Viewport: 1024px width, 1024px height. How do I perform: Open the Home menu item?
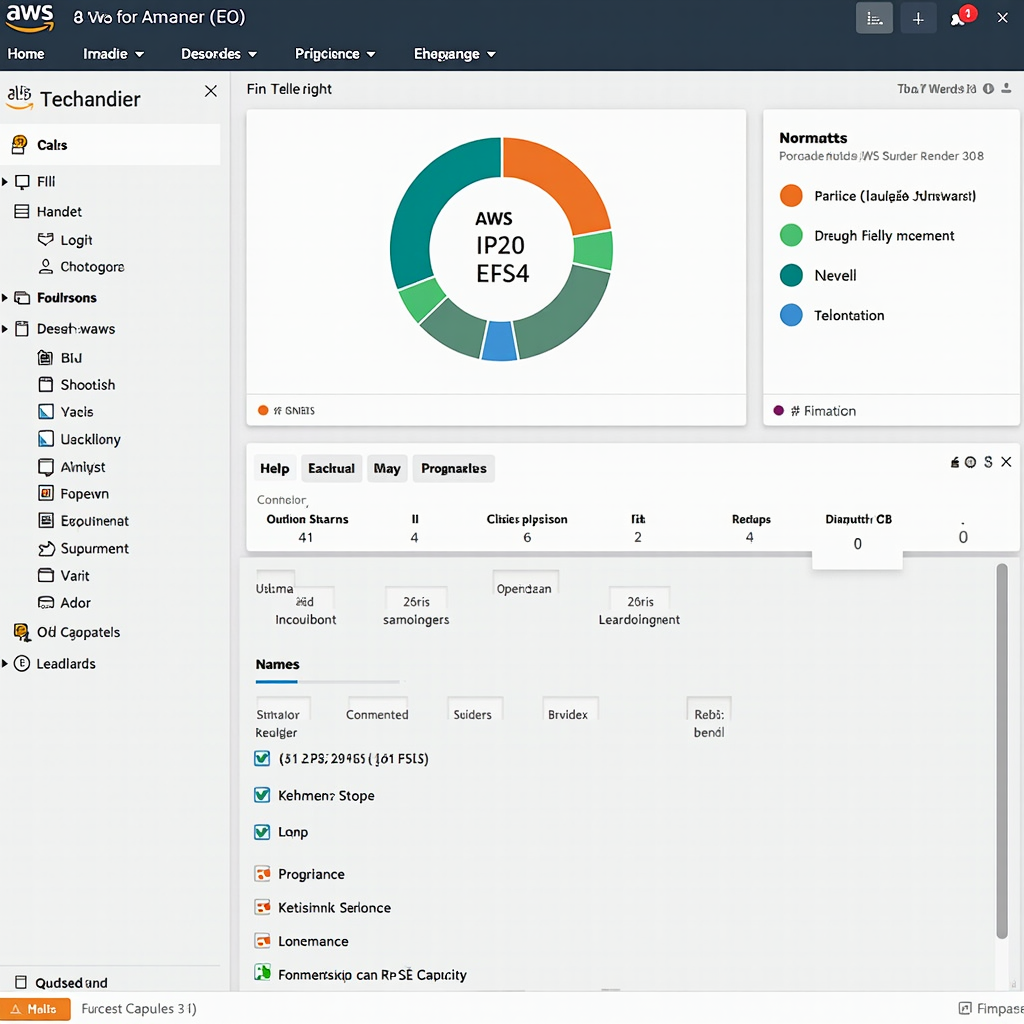pos(26,54)
